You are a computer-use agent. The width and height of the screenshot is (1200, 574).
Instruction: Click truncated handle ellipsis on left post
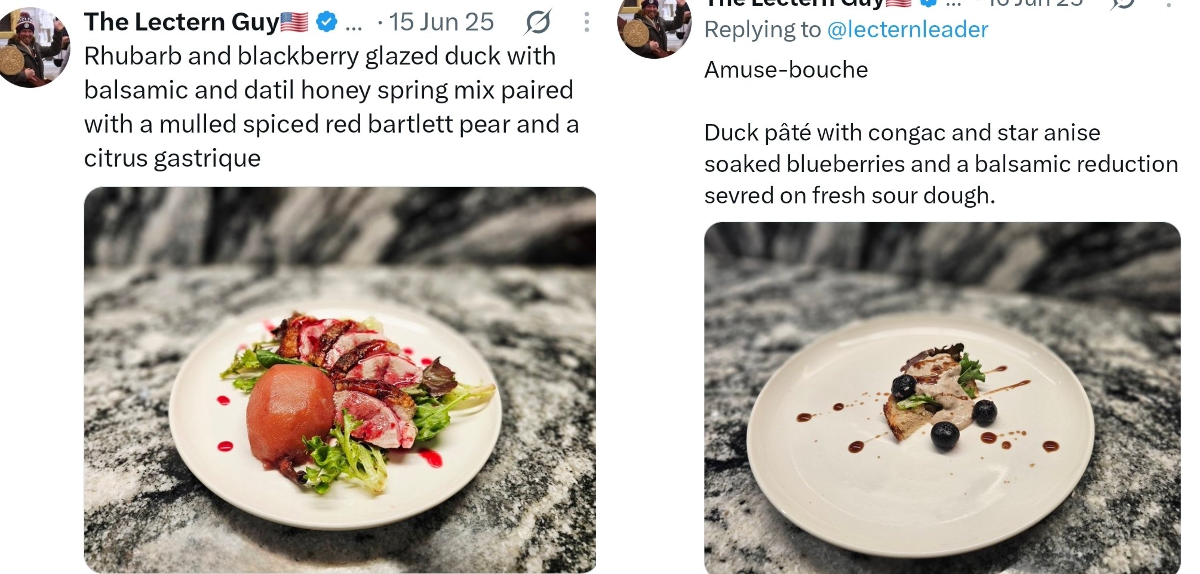pyautogui.click(x=354, y=23)
